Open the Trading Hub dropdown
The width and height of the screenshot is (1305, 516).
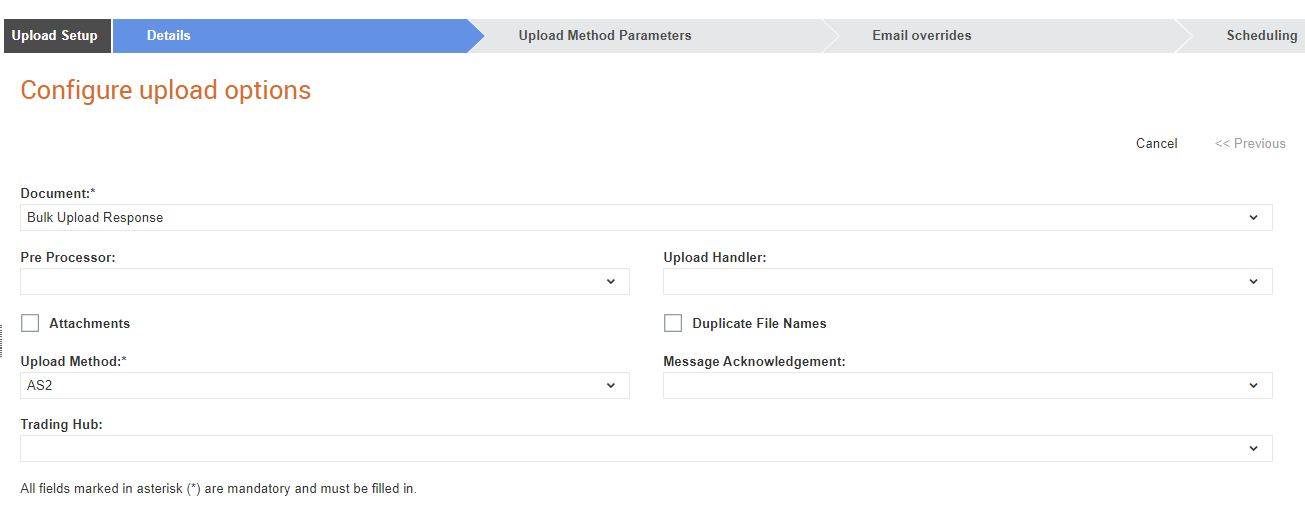(x=646, y=449)
